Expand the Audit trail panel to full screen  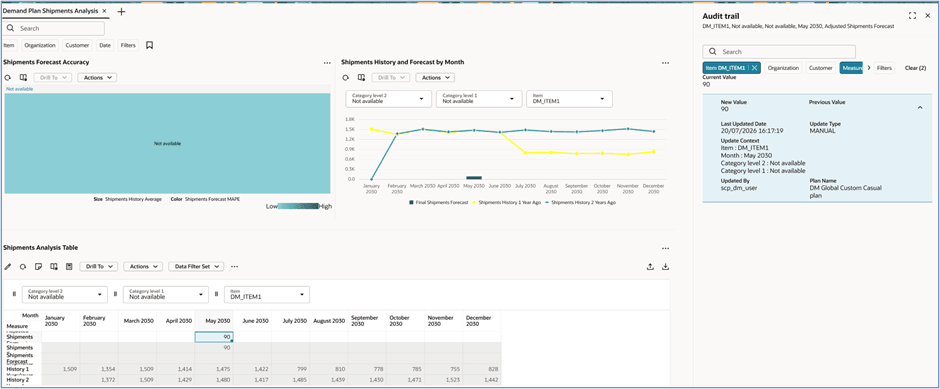click(912, 16)
